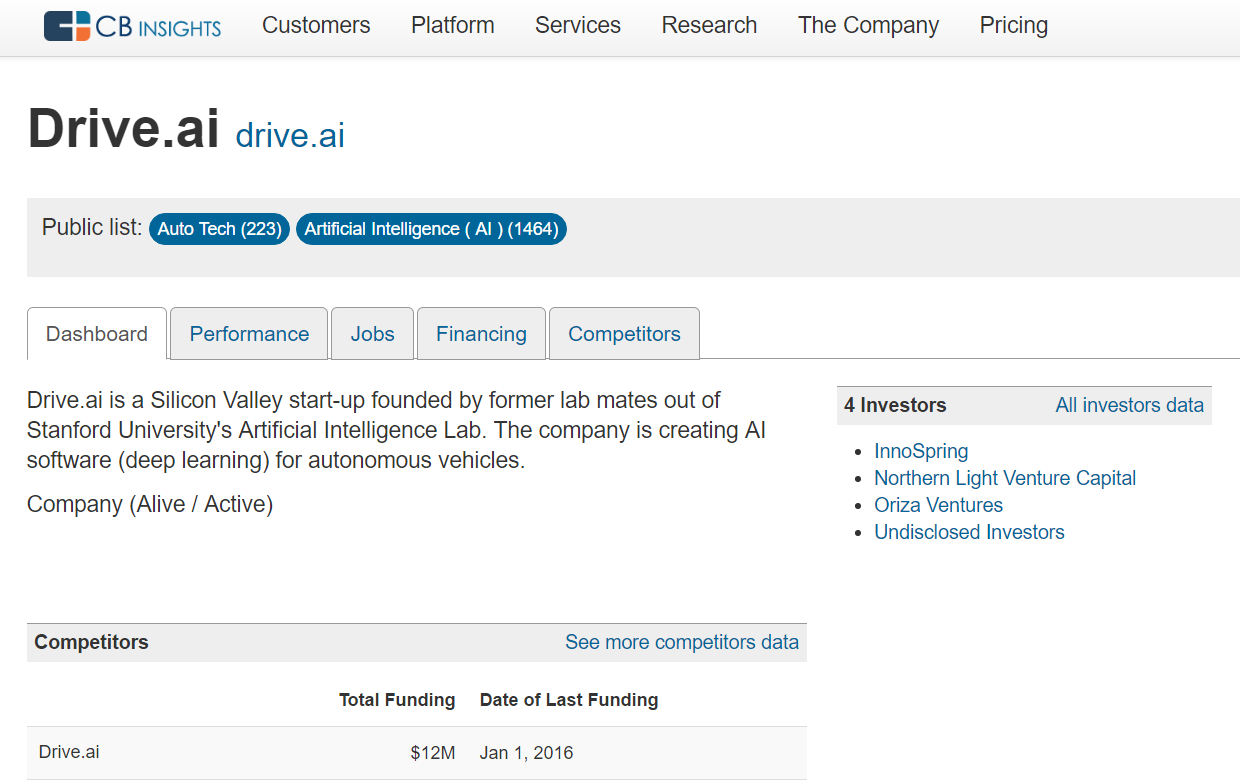Visit the drive.ai website link
Screen dimensions: 1240x781
click(290, 135)
